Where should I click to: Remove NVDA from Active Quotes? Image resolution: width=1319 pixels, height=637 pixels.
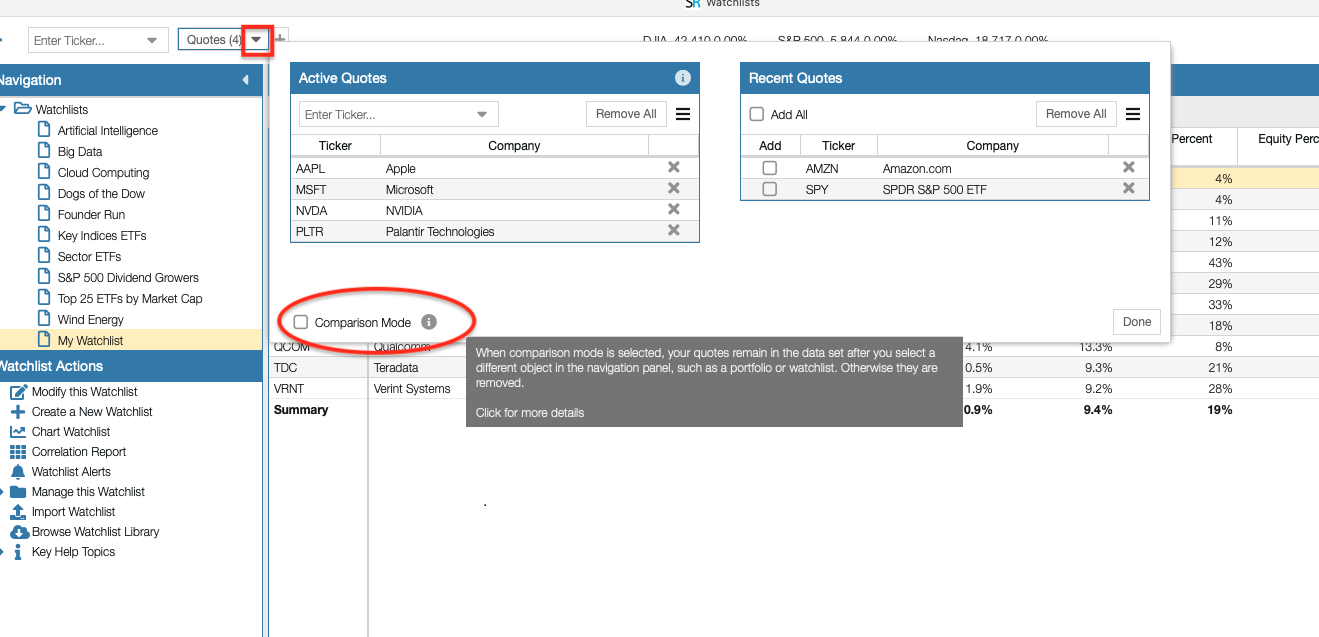(674, 210)
